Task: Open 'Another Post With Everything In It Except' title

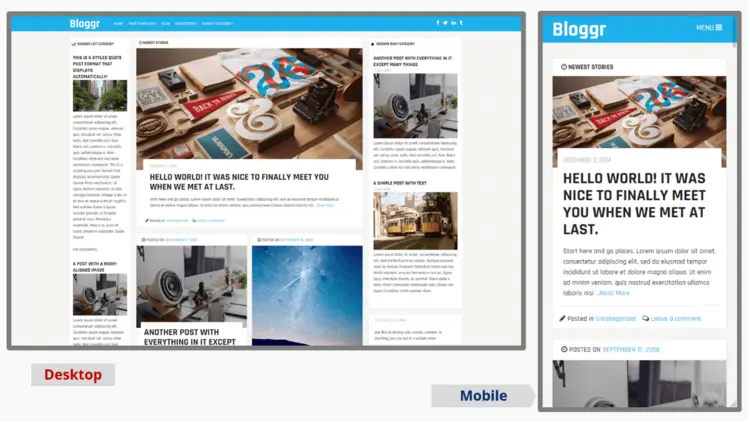Action: [190, 337]
